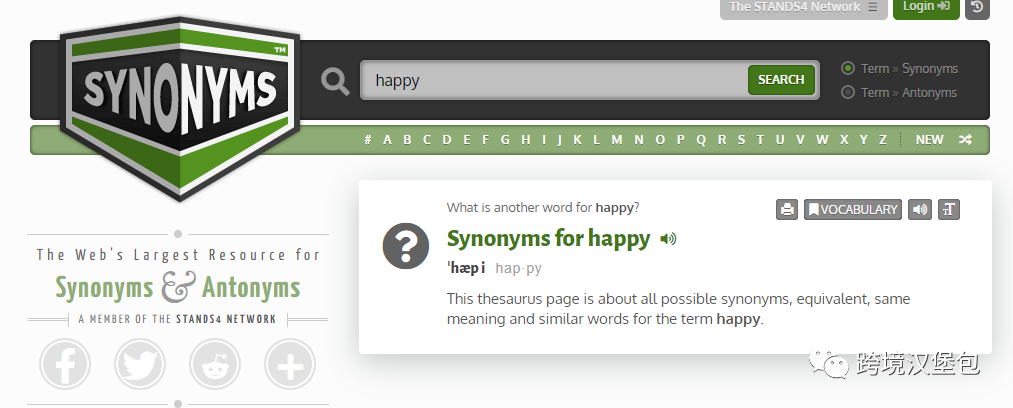Viewport: 1013px width, 408px height.
Task: Share on Facebook icon
Action: 65,365
